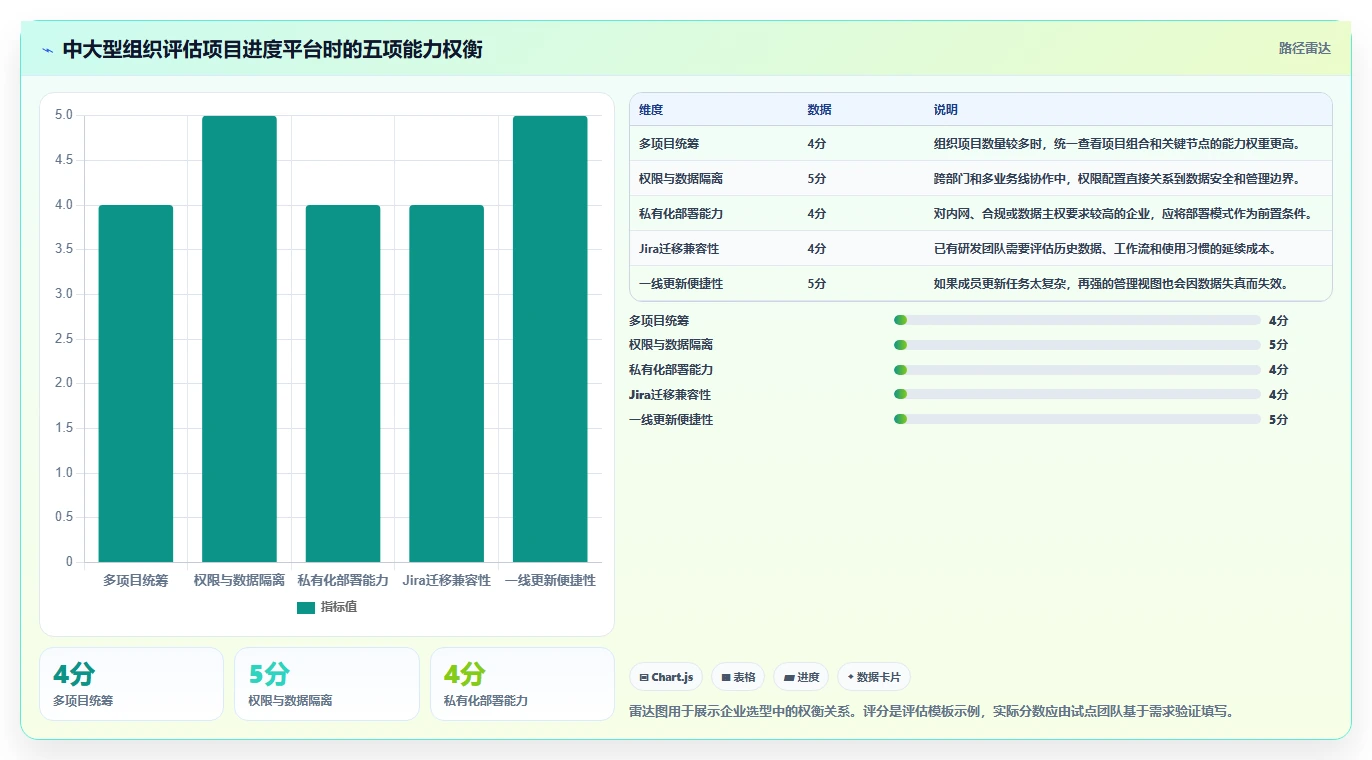Click the 说明 table column header
Image resolution: width=1372 pixels, height=760 pixels.
(946, 110)
